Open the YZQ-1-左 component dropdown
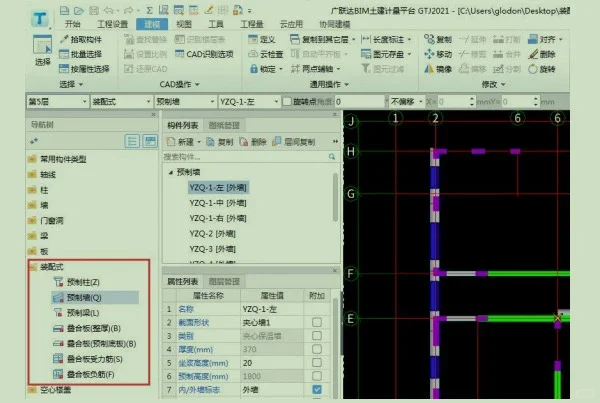This screenshot has width=600, height=403. tap(249, 102)
